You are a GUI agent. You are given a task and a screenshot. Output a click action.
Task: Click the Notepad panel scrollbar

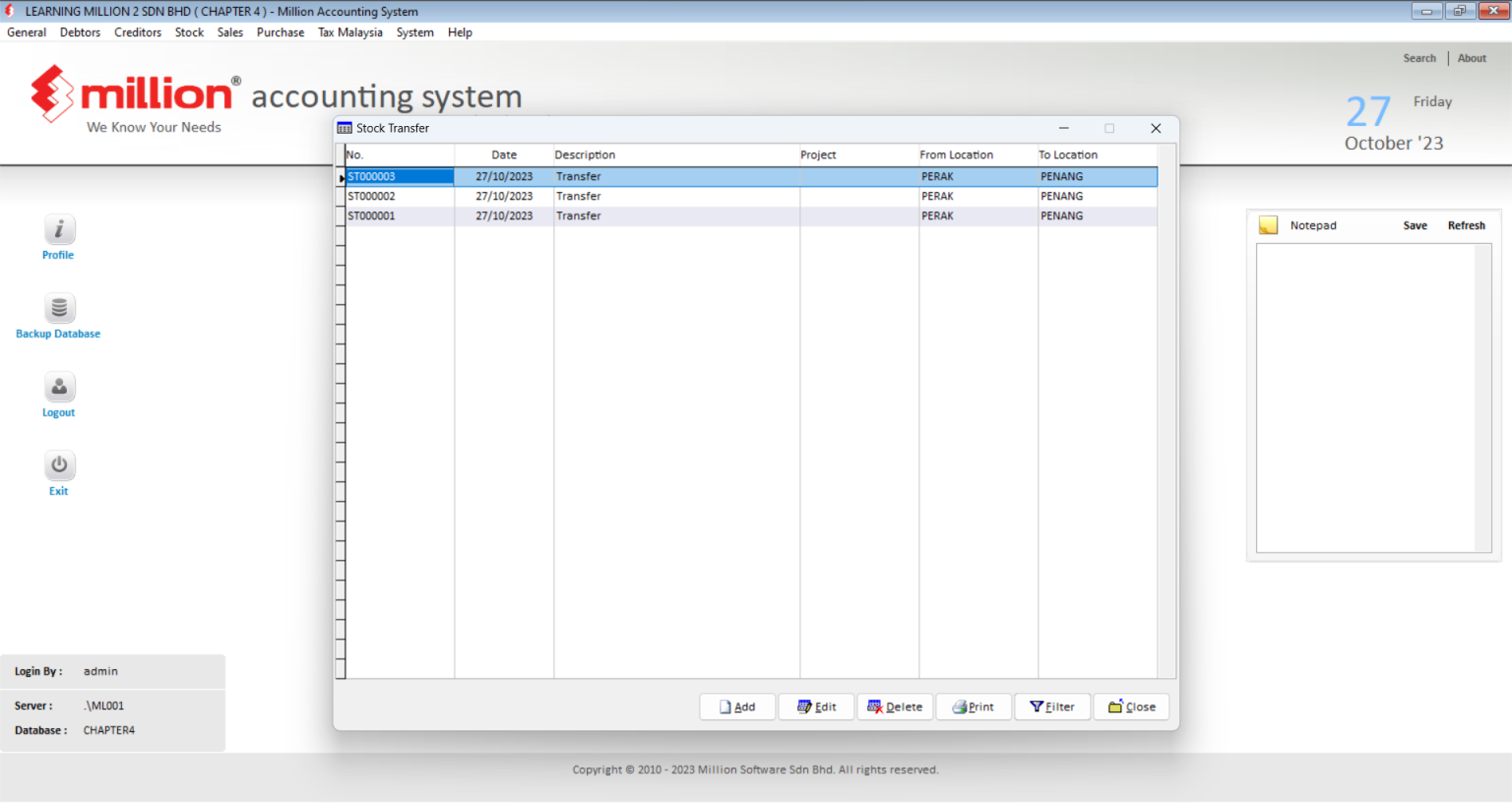1483,398
